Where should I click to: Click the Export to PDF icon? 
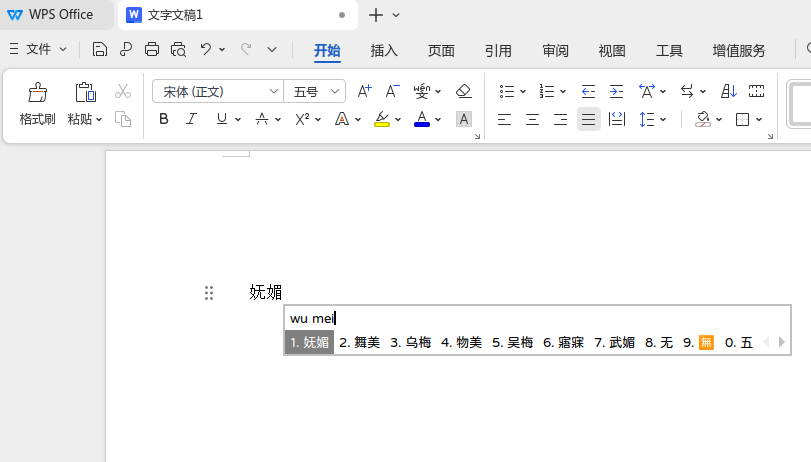[x=126, y=49]
